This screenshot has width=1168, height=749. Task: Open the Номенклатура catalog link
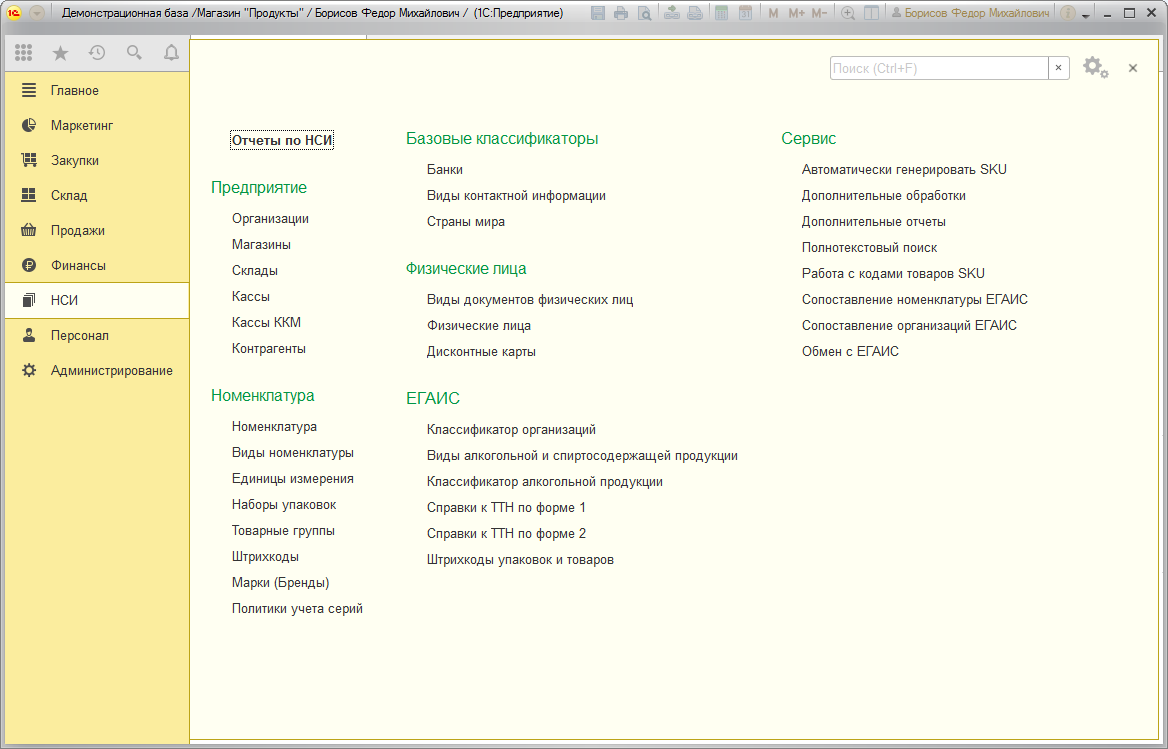pyautogui.click(x=274, y=427)
